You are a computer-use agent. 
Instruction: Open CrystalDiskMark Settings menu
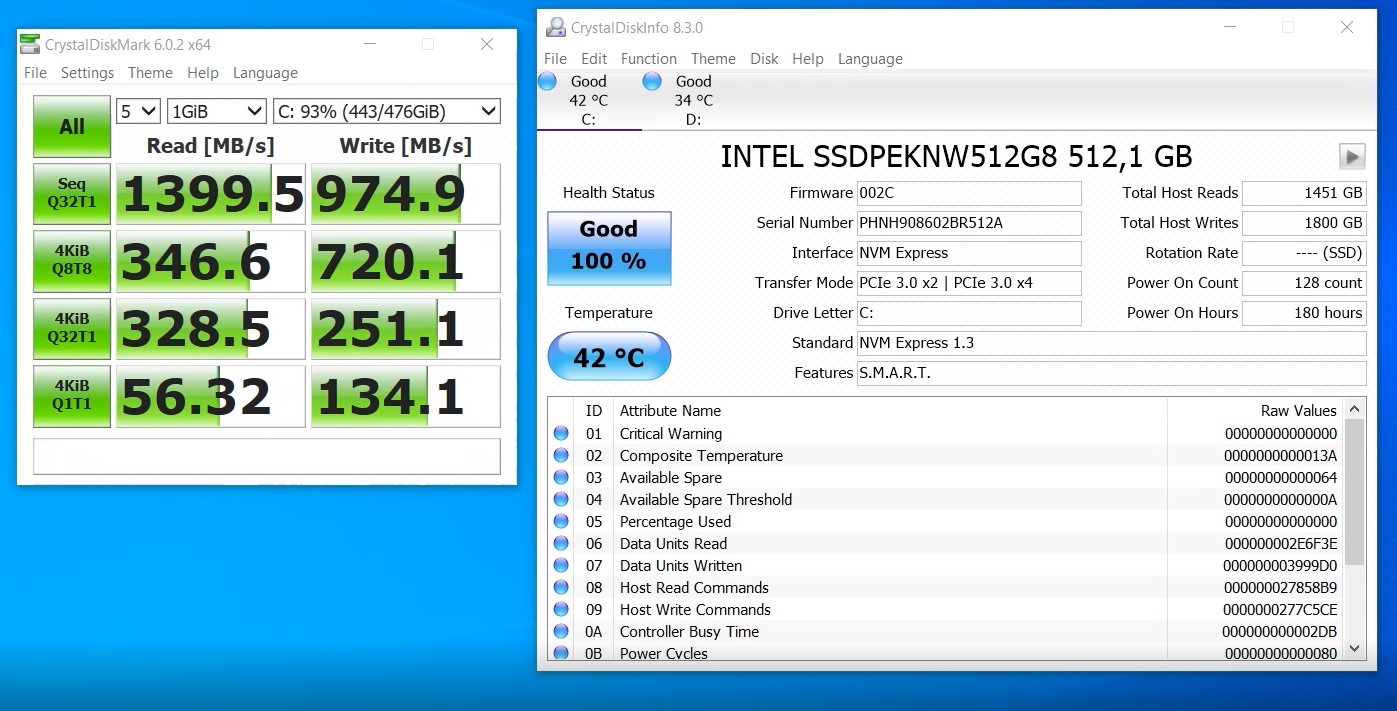(x=87, y=73)
